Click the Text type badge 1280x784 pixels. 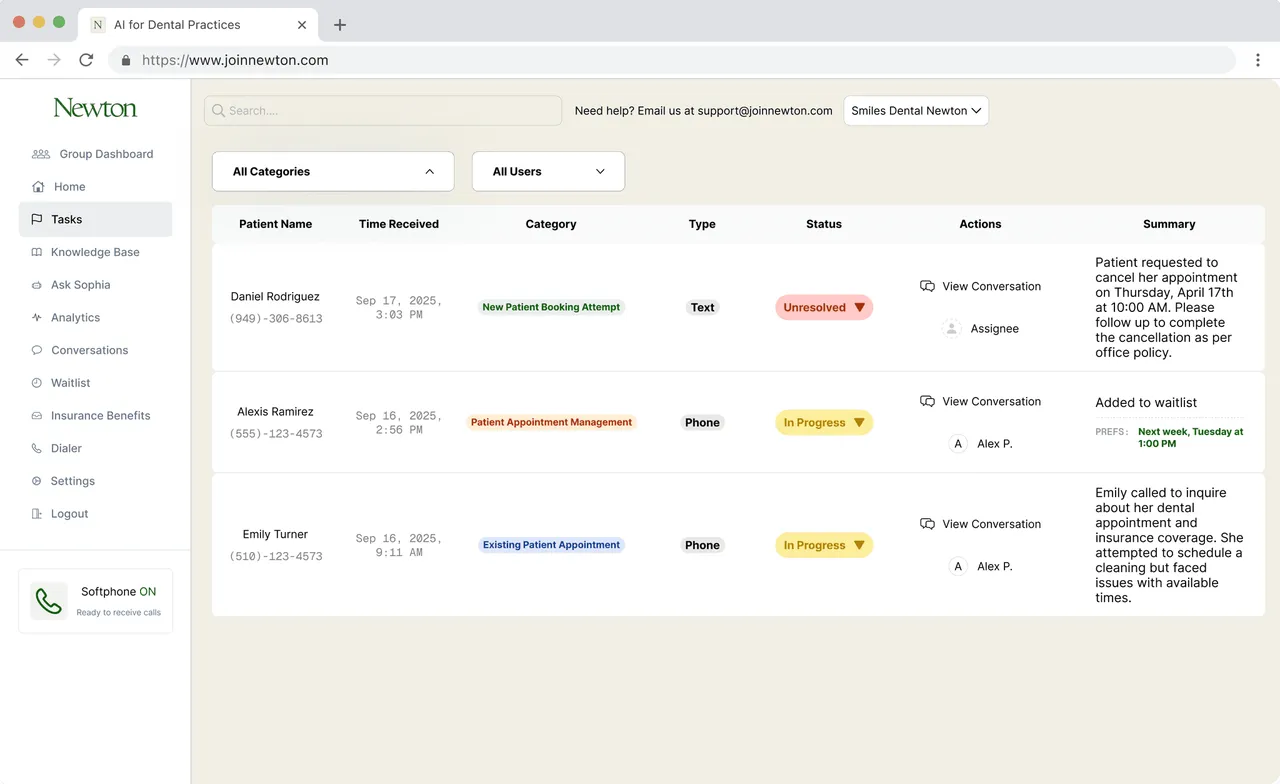pyautogui.click(x=702, y=307)
